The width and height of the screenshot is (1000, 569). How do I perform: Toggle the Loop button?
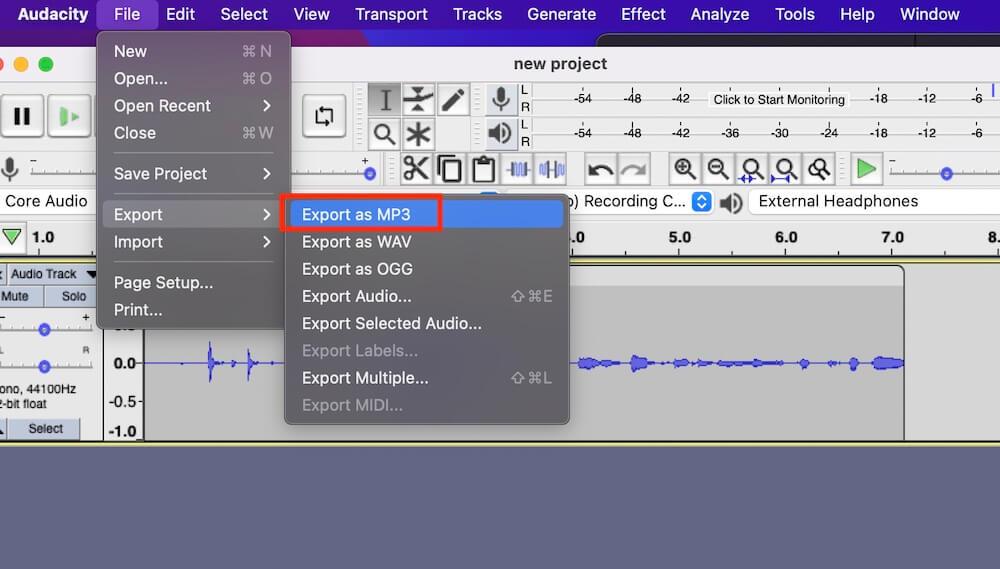pos(324,116)
